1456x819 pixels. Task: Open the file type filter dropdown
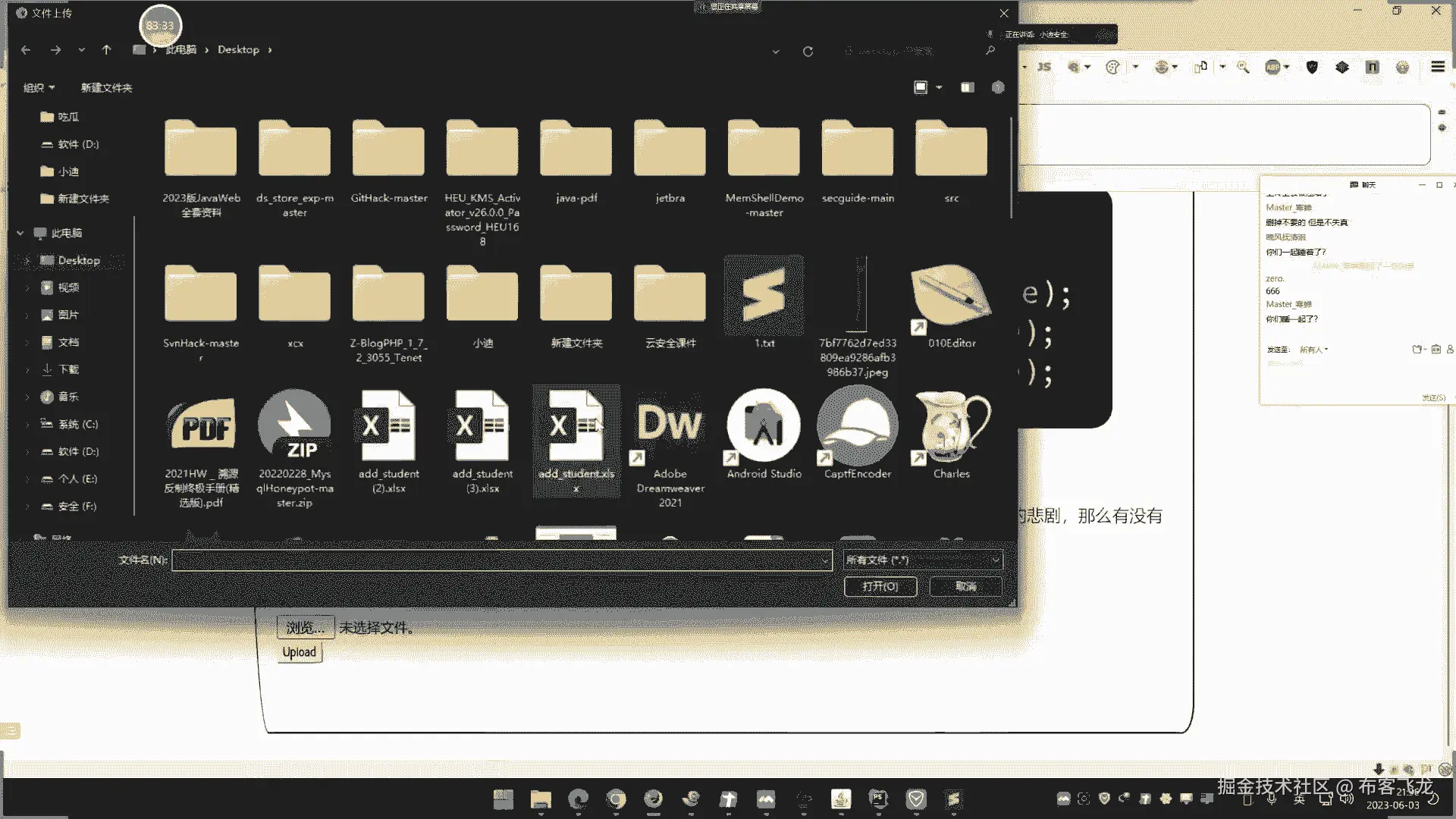click(x=923, y=560)
